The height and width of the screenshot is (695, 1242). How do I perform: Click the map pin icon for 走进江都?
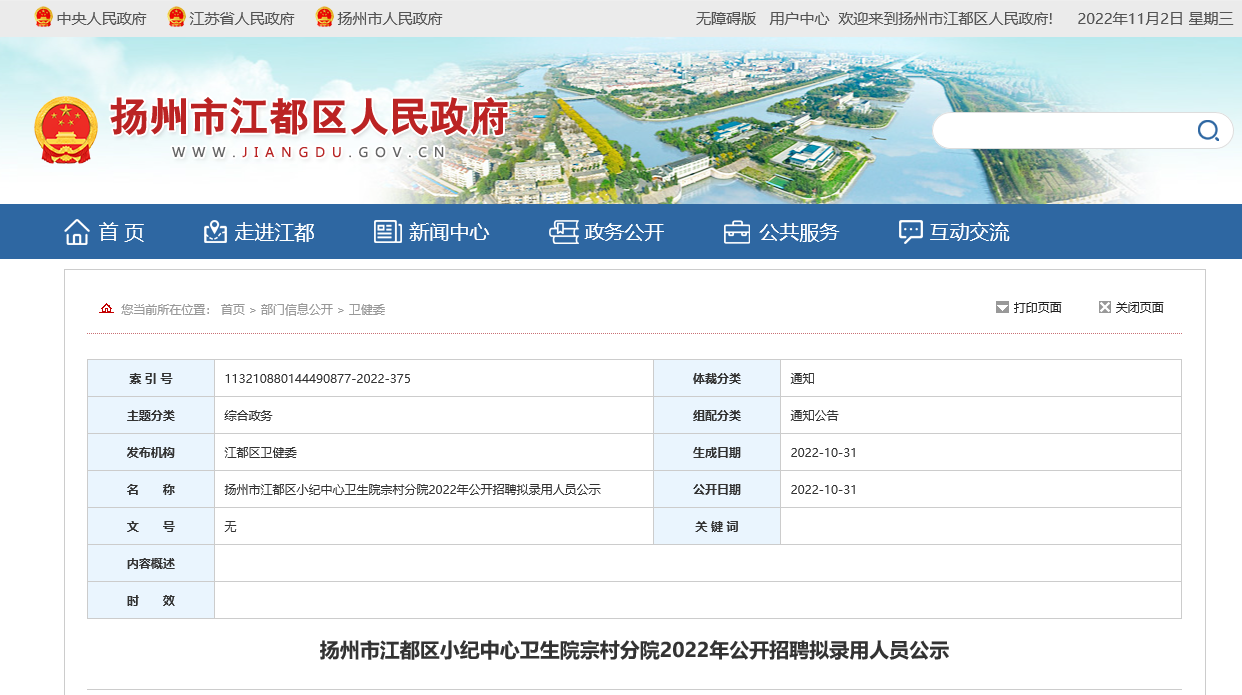click(x=215, y=232)
